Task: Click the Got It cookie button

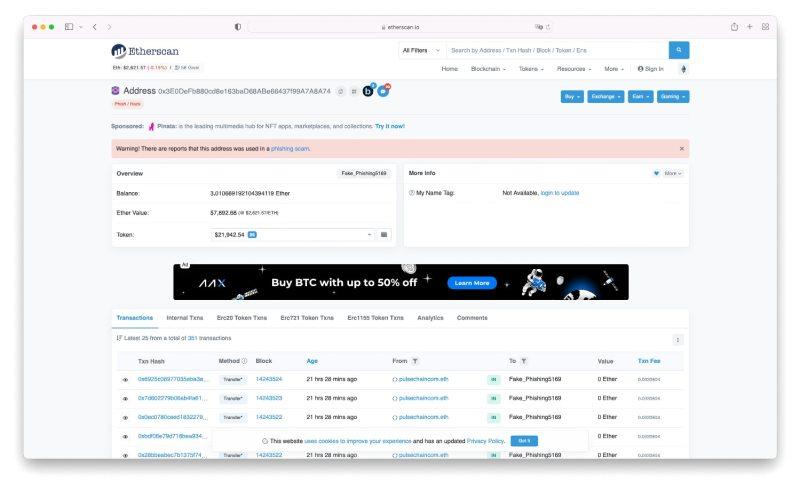Action: 524,440
